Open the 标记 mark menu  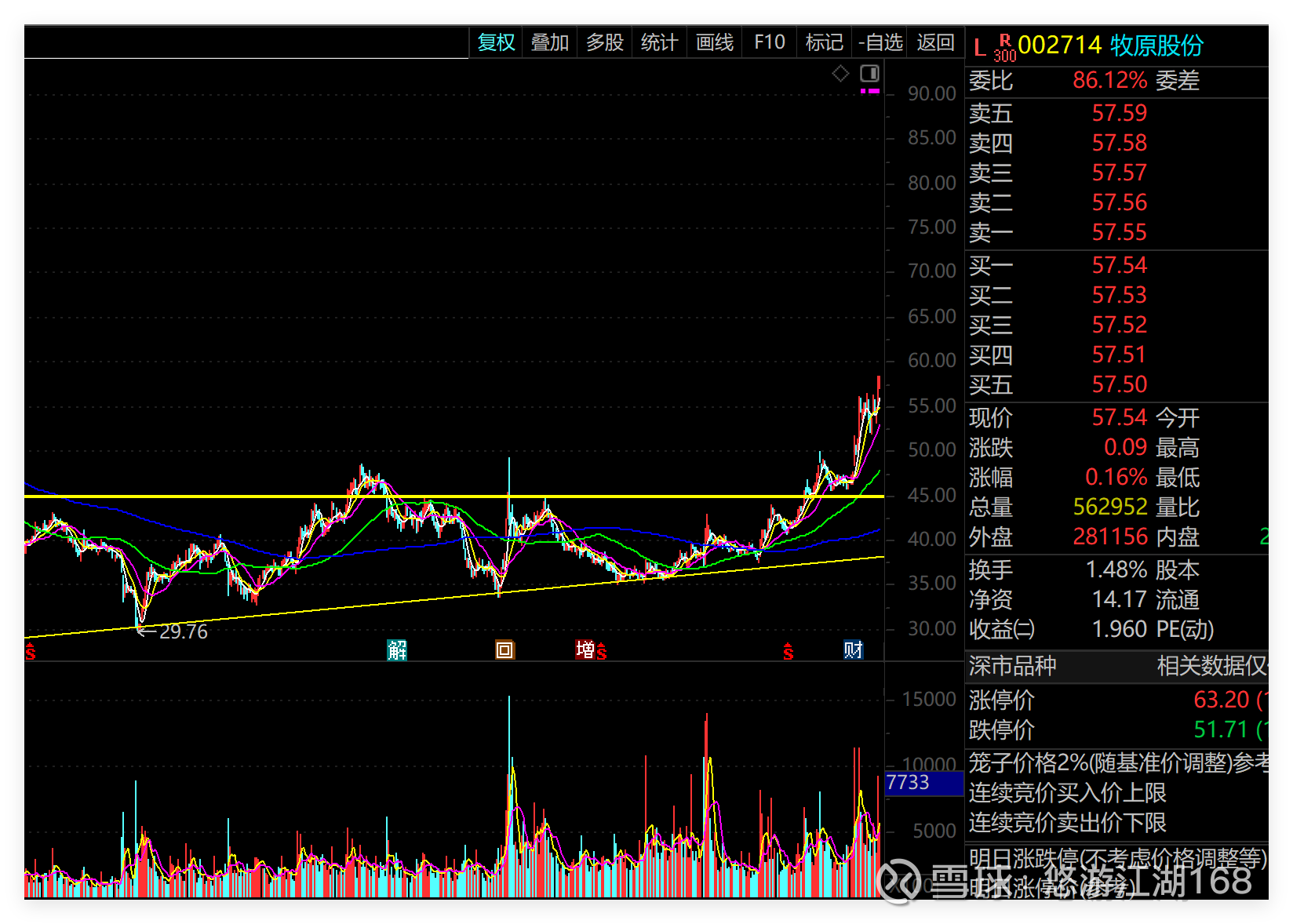824,42
